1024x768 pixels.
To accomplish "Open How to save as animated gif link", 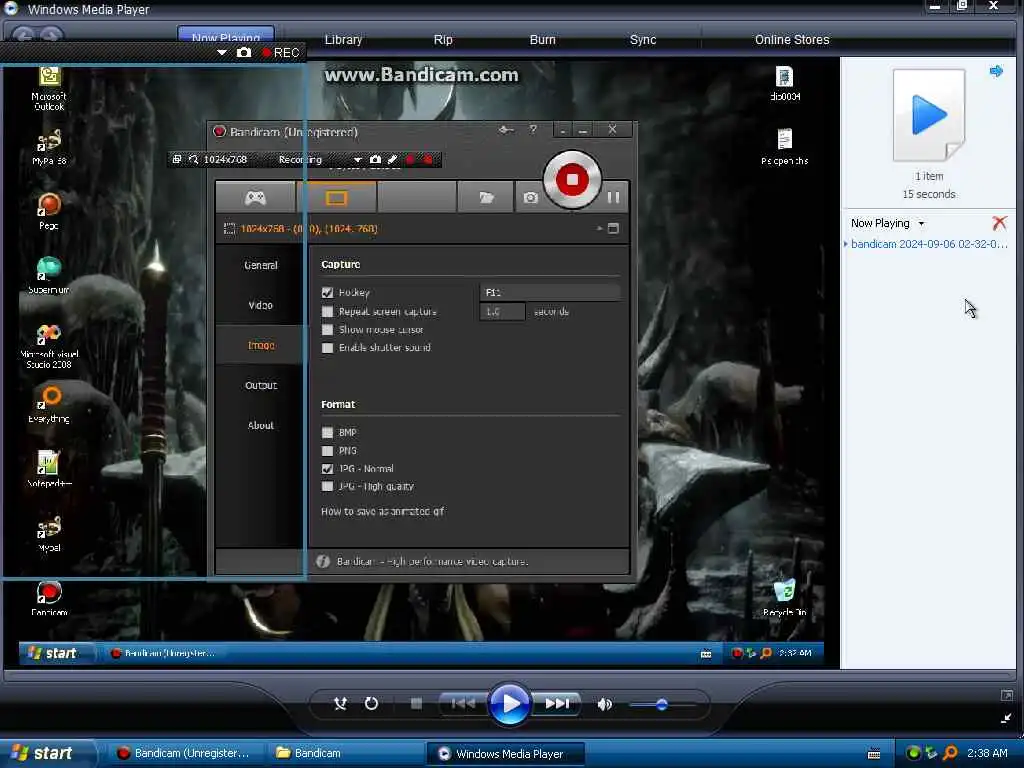I will [382, 511].
